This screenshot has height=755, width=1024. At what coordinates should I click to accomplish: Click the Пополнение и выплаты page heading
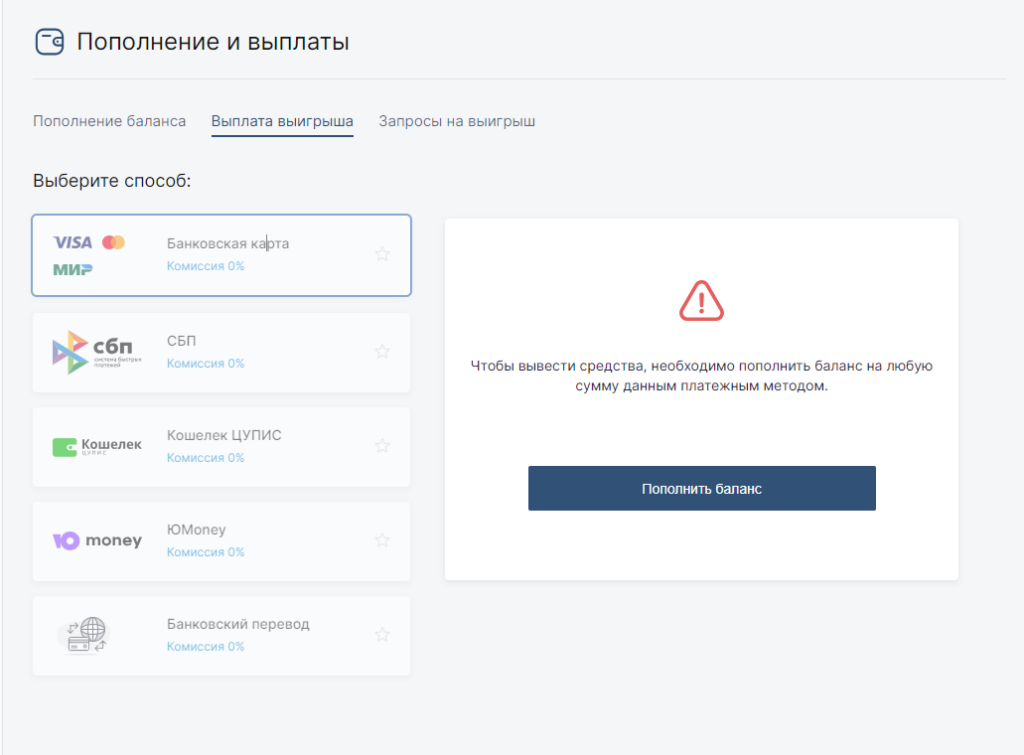tap(213, 42)
